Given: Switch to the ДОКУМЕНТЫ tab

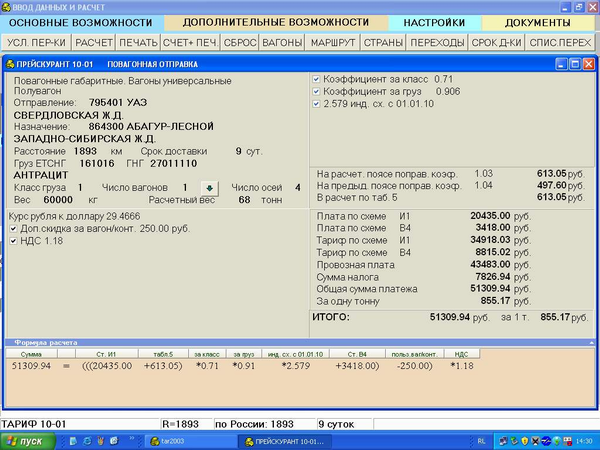Looking at the screenshot, I should point(538,23).
